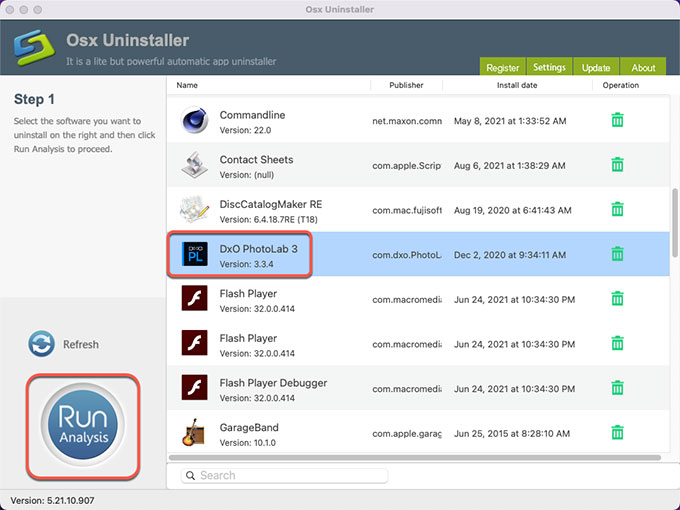680x510 pixels.
Task: Click the GarageBand trash icon
Action: 617,432
